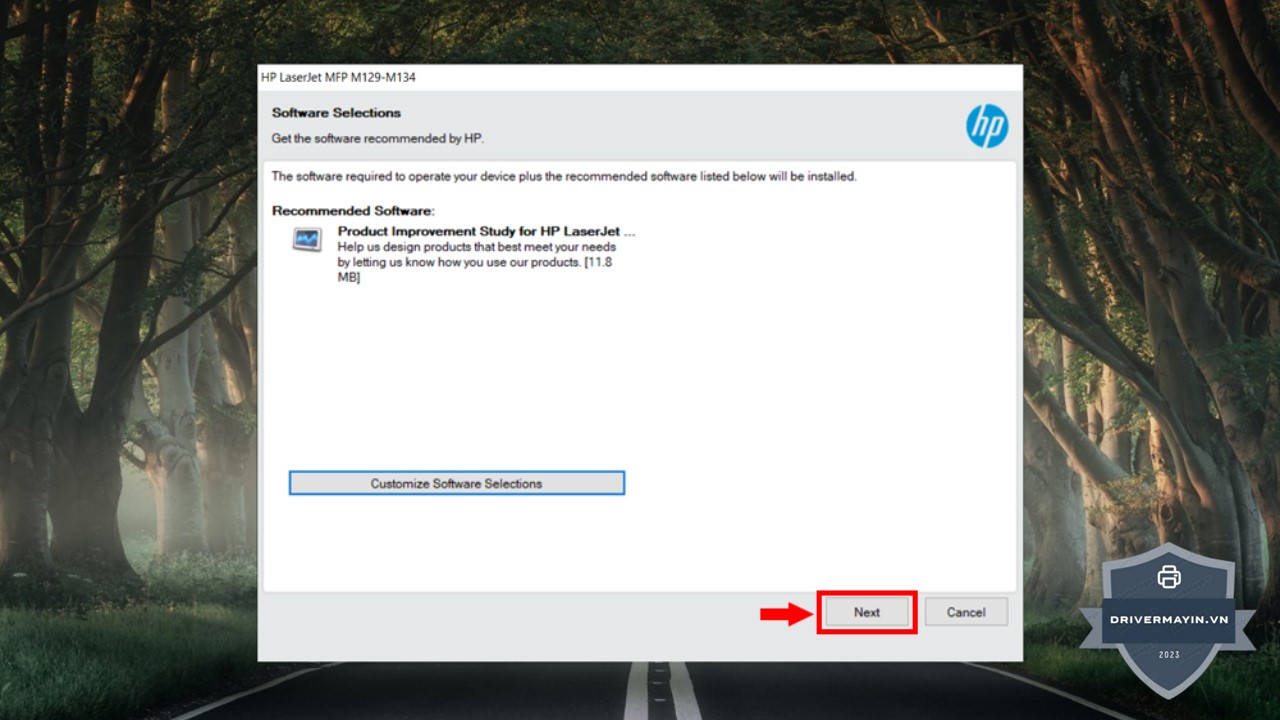Click the DRIVERMAYIN.VN banner text

(x=1168, y=619)
